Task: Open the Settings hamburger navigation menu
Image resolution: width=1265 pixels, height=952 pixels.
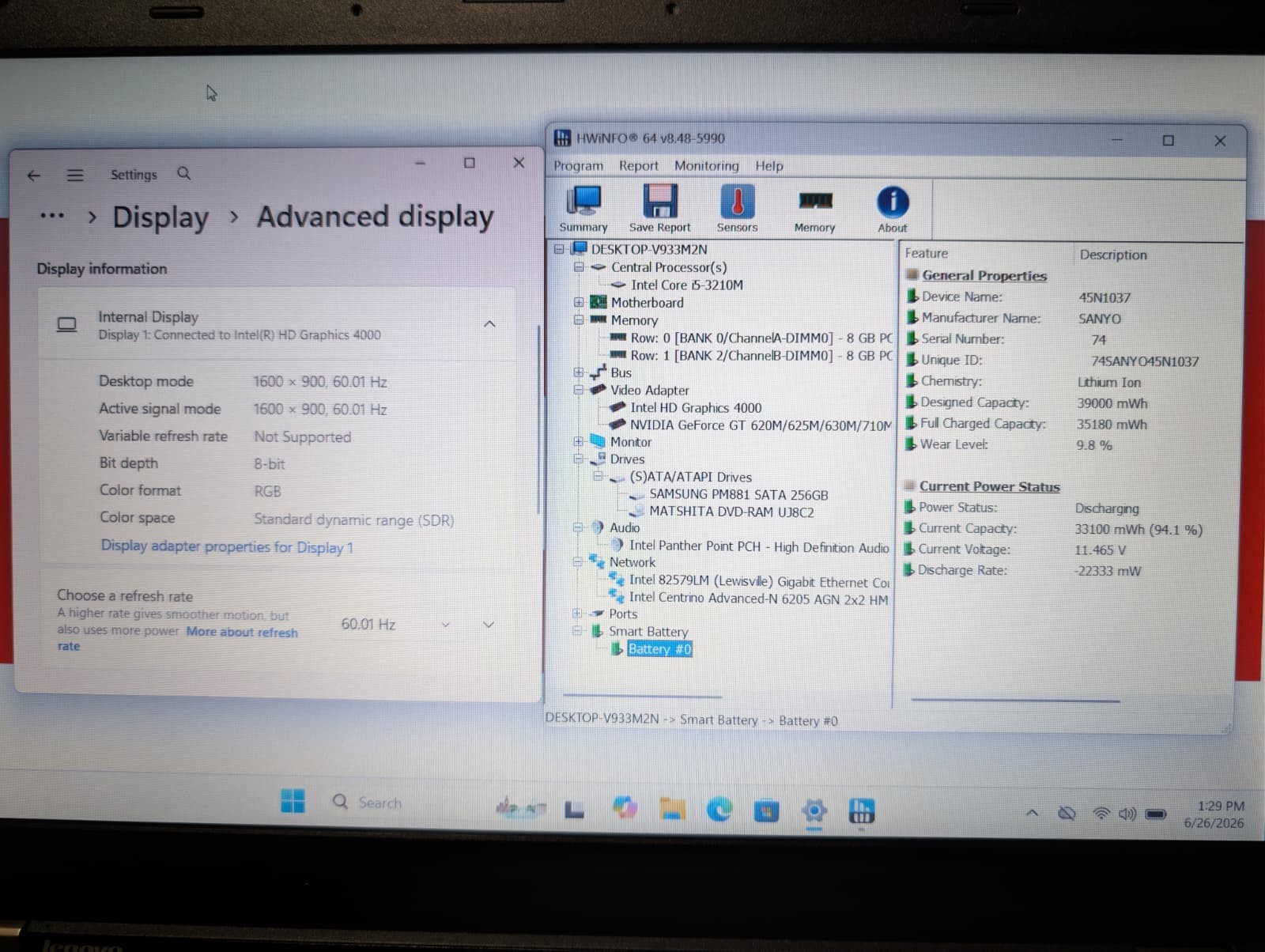Action: tap(75, 176)
